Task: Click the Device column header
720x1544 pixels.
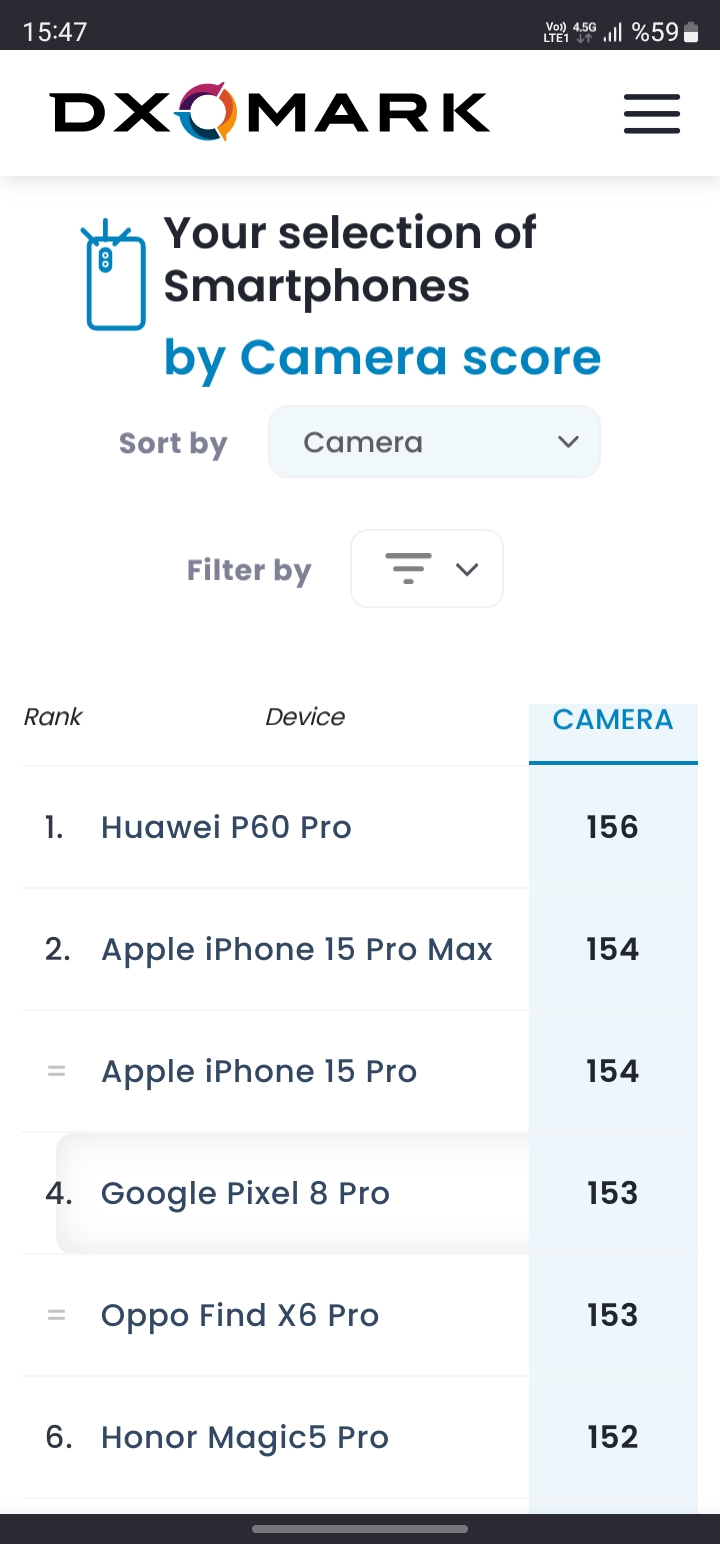Action: click(x=305, y=717)
